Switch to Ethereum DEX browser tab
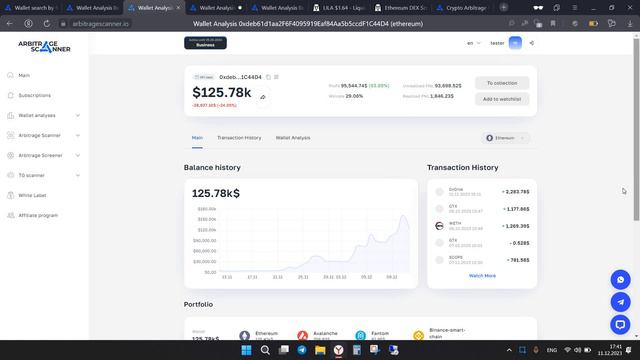 point(402,8)
